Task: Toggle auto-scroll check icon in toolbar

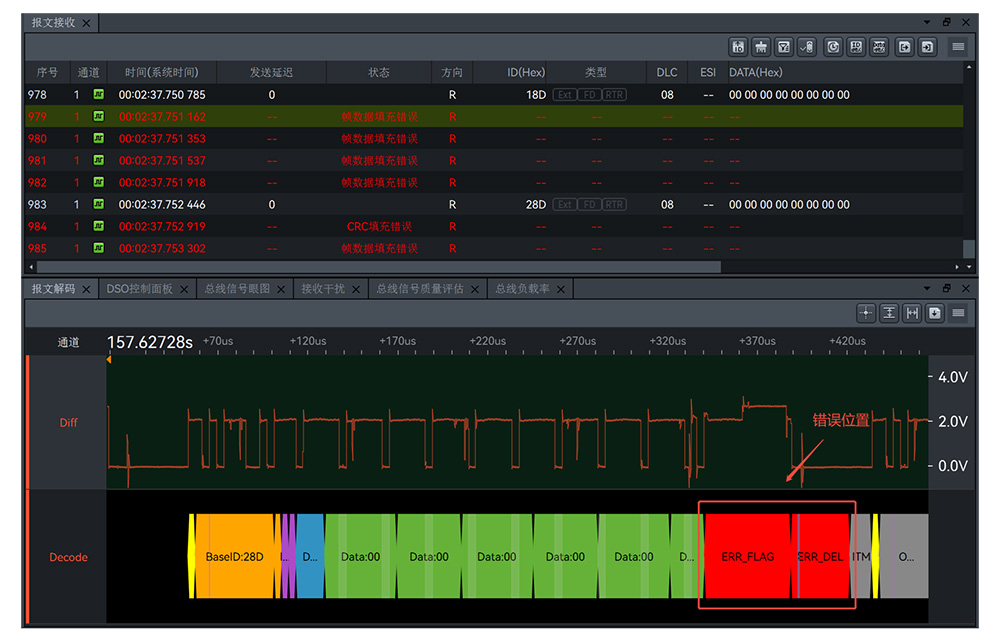Action: tap(807, 47)
